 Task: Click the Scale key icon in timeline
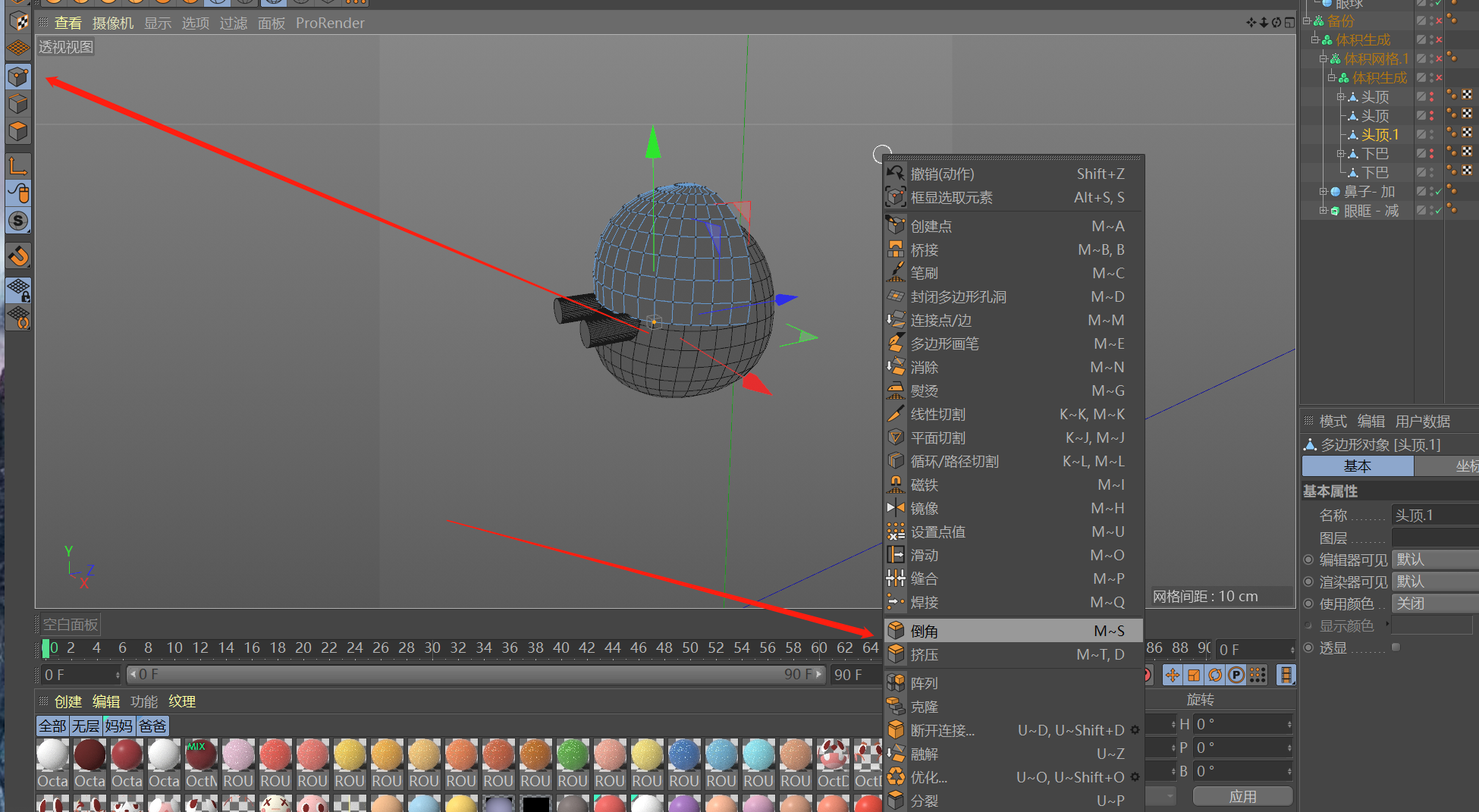(1194, 675)
